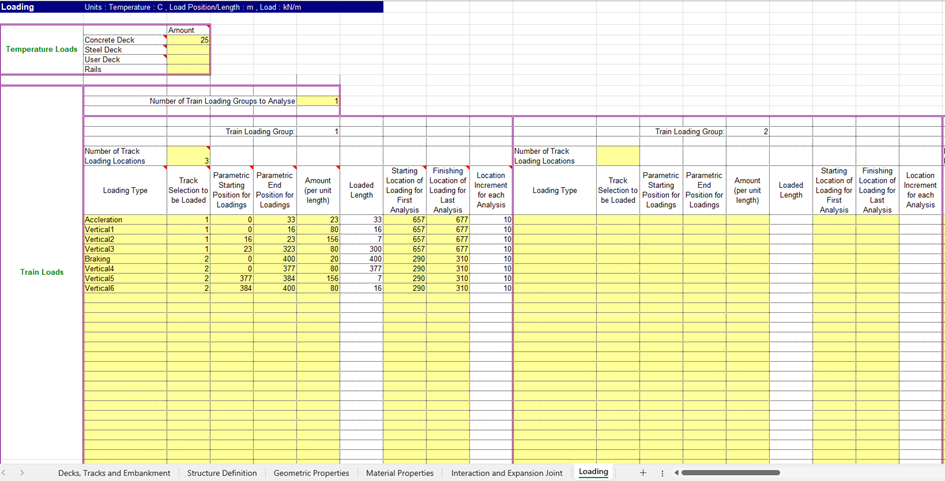Screen dimensions: 945x481
Task: Click 'Rails' label cell
Action: (x=125, y=69)
